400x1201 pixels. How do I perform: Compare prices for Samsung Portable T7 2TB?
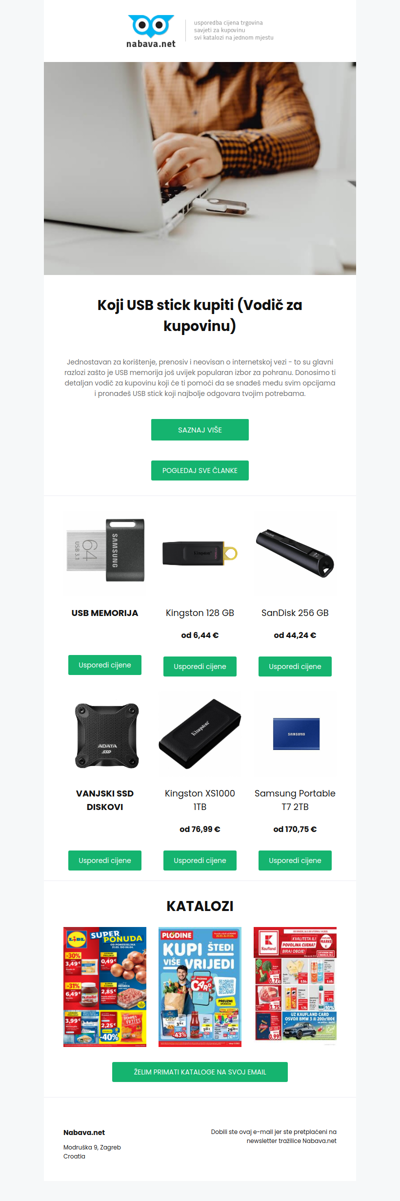[295, 860]
